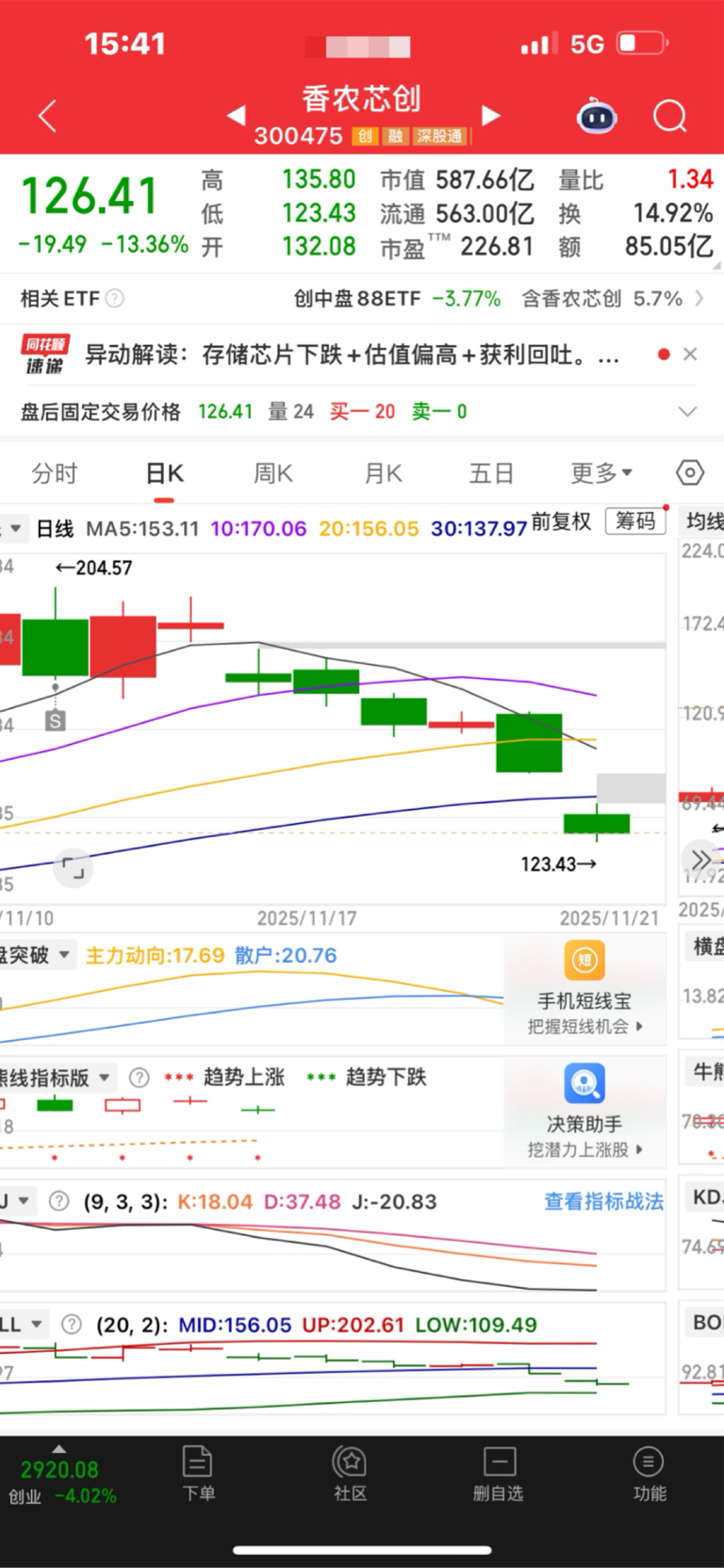The width and height of the screenshot is (724, 1568).
Task: Open the 相关ETF row arrow
Action: click(699, 299)
